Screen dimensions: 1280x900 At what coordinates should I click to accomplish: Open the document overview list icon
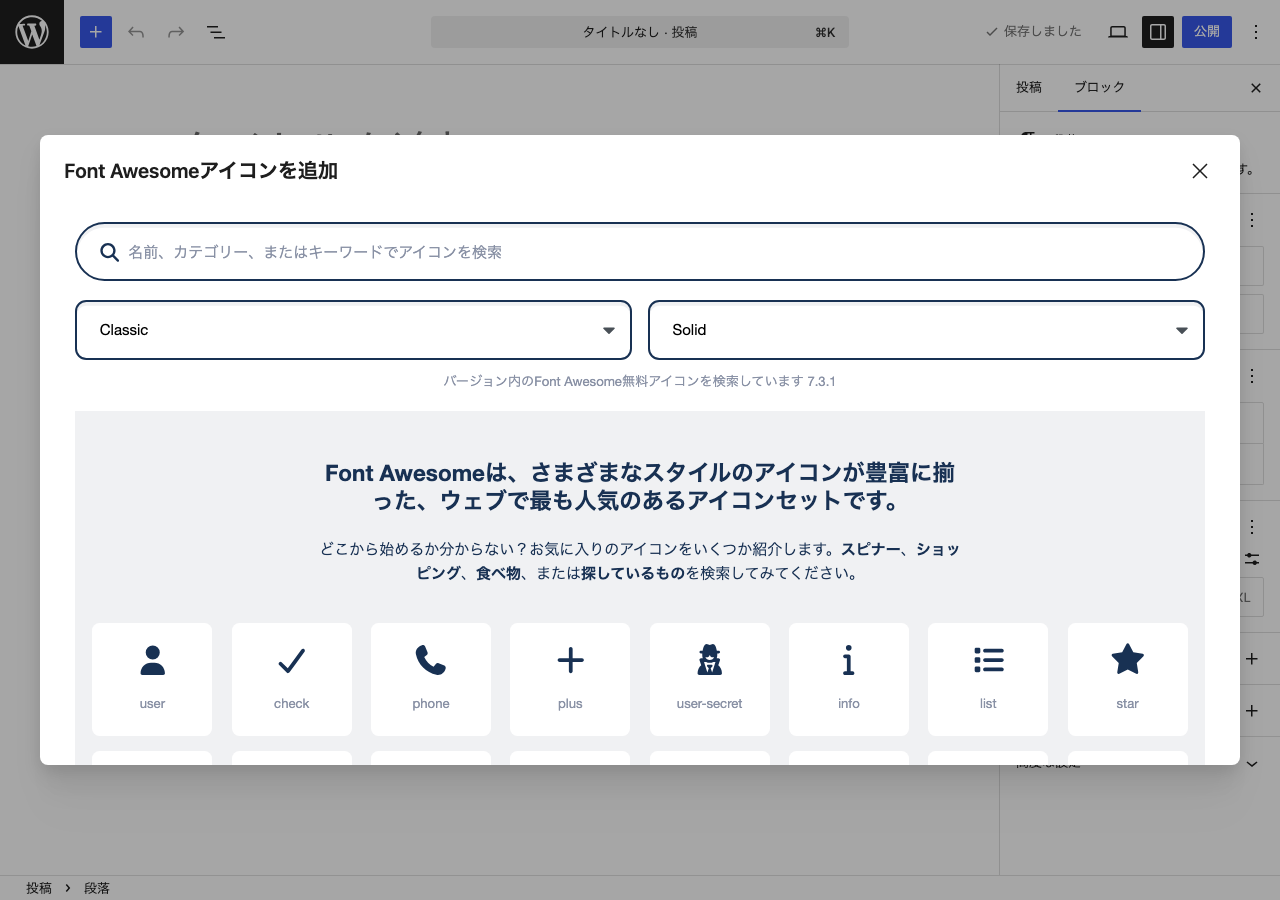(x=216, y=32)
